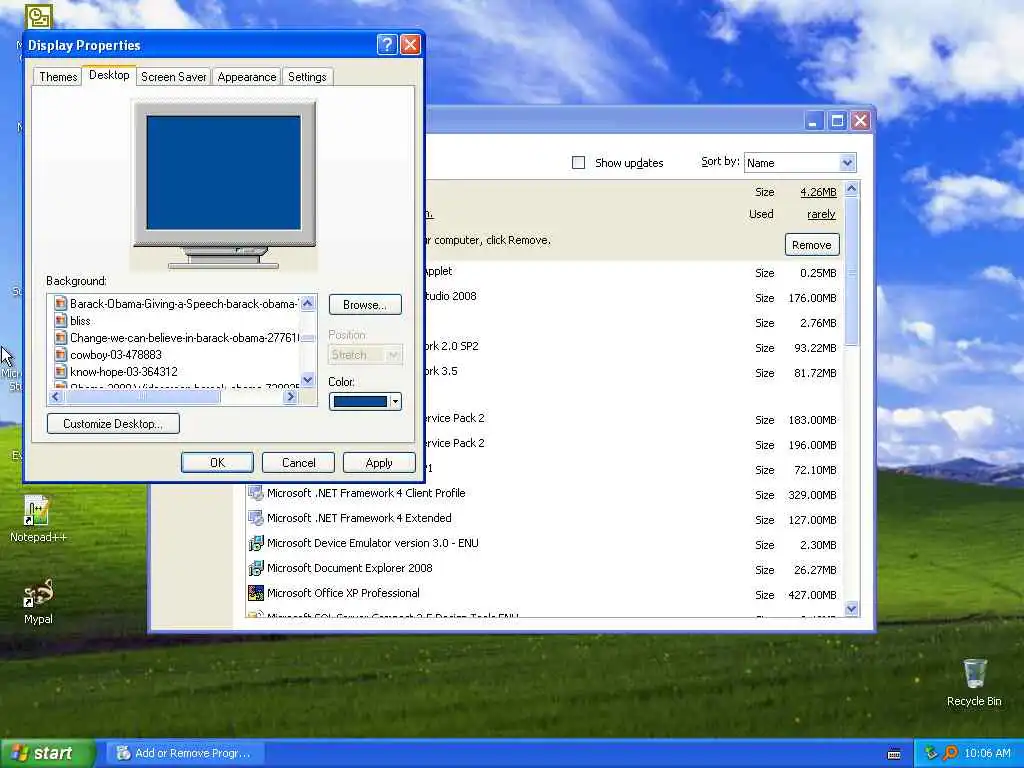Go to the Settings tab
1024x768 pixels.
tap(307, 76)
